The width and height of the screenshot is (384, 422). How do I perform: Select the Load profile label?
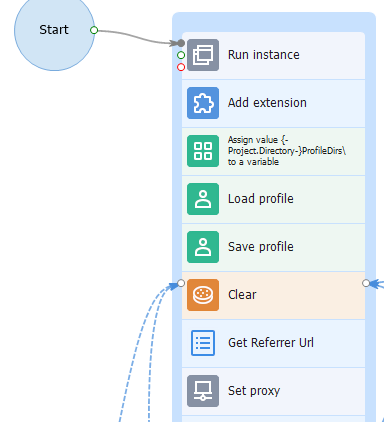click(x=261, y=199)
